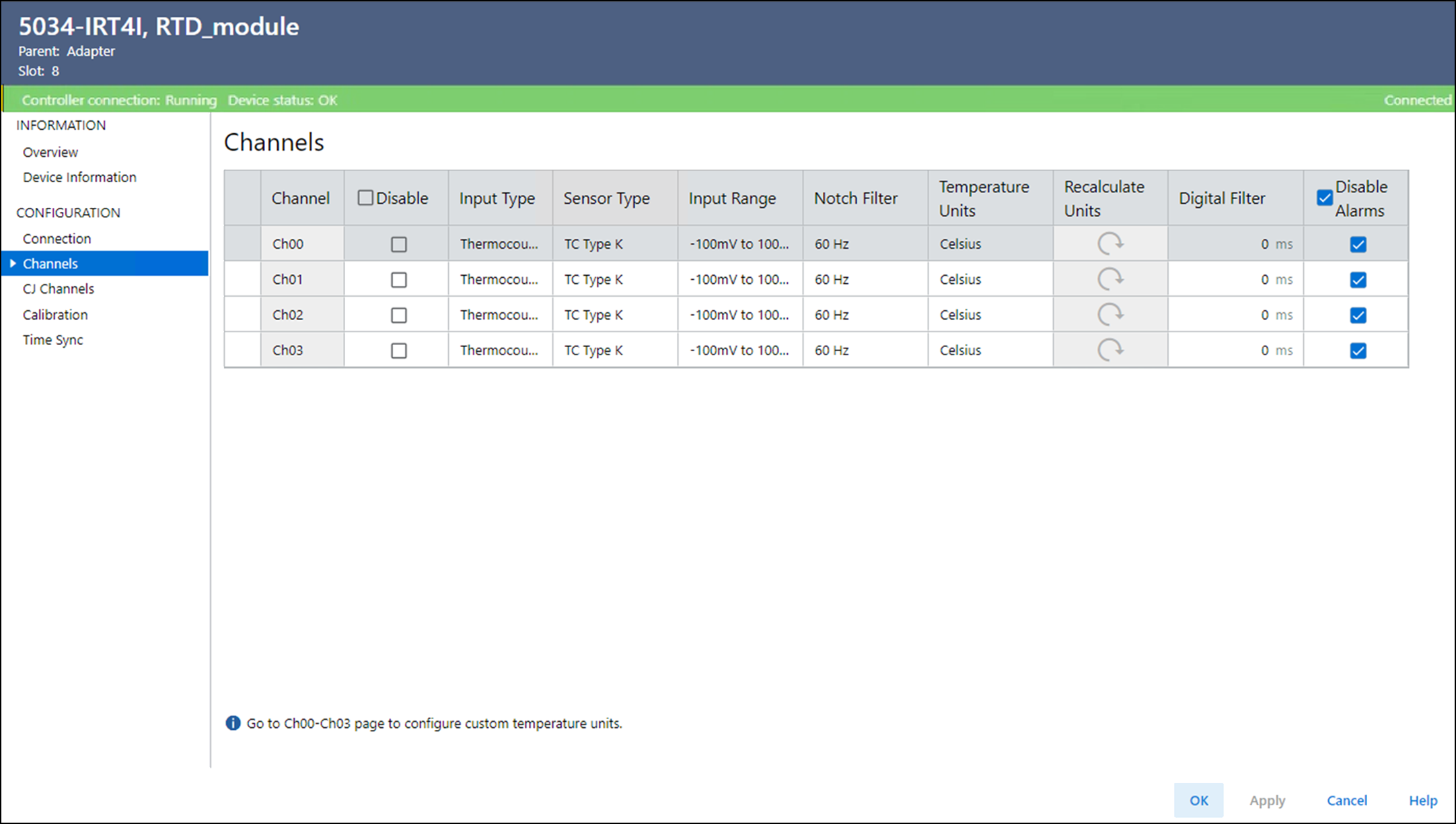Open Input Type dropdown for Ch02
1456x824 pixels.
(499, 315)
